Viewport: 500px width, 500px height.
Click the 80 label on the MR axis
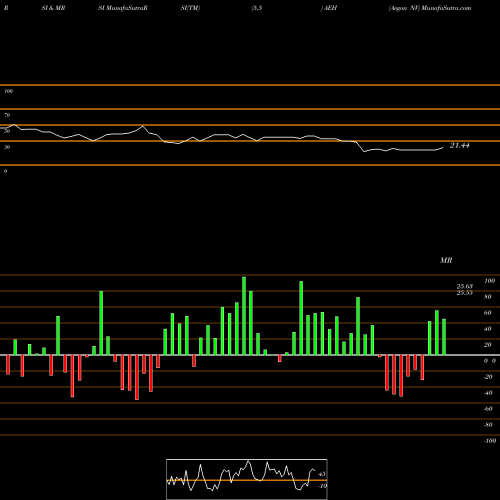488,297
